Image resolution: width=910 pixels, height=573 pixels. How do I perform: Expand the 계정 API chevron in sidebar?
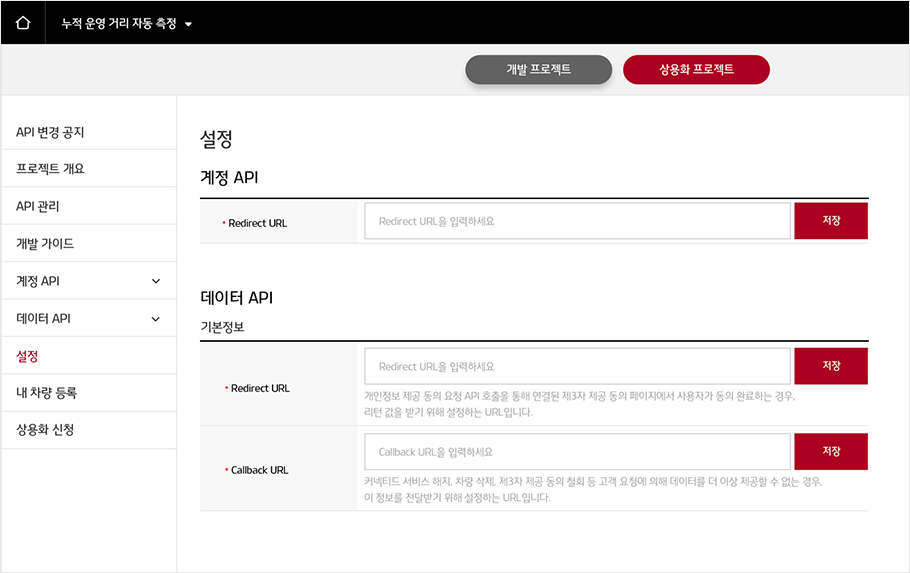[156, 281]
